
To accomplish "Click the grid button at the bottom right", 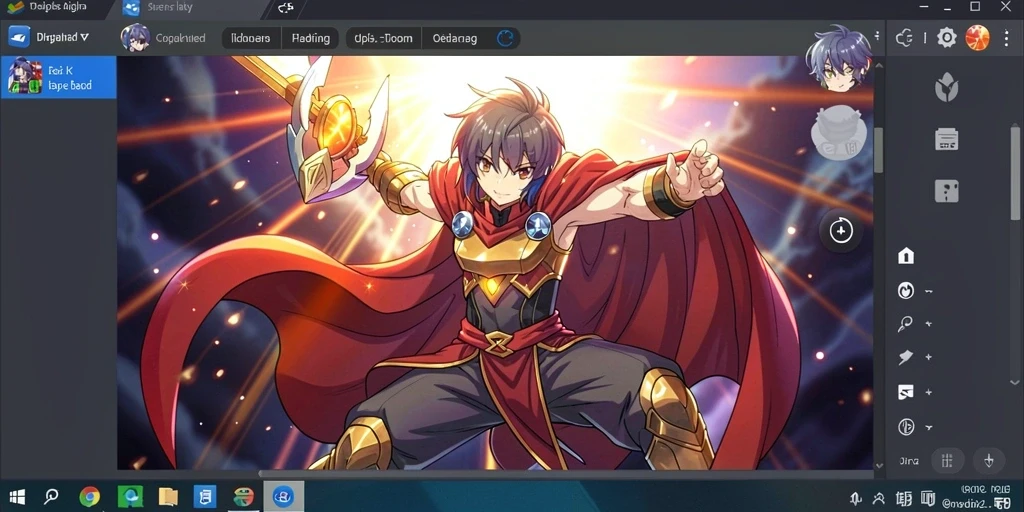I will coord(946,461).
